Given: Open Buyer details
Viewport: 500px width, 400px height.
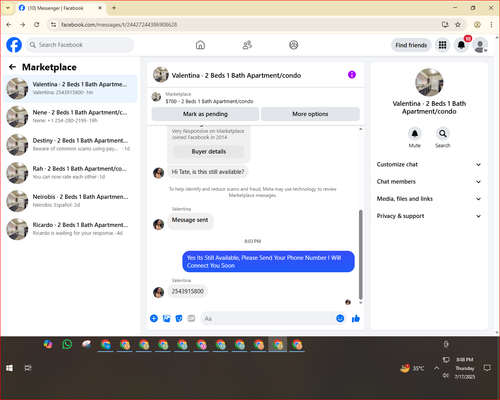Looking at the screenshot, I should click(209, 152).
